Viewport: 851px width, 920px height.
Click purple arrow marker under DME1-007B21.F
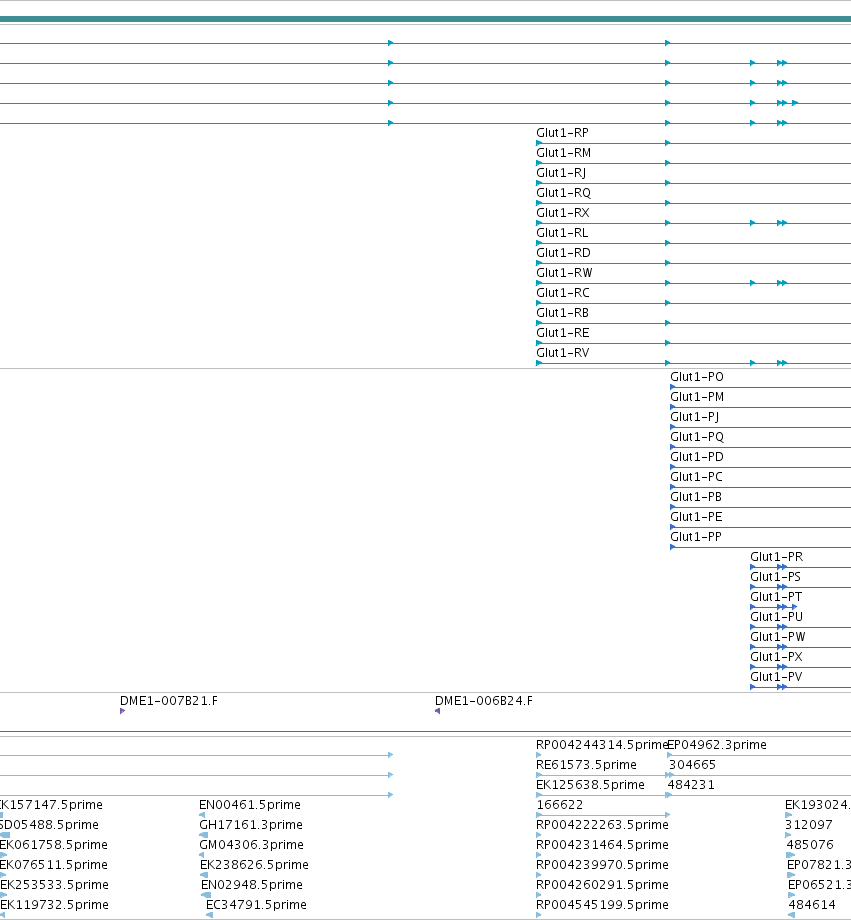tap(123, 711)
